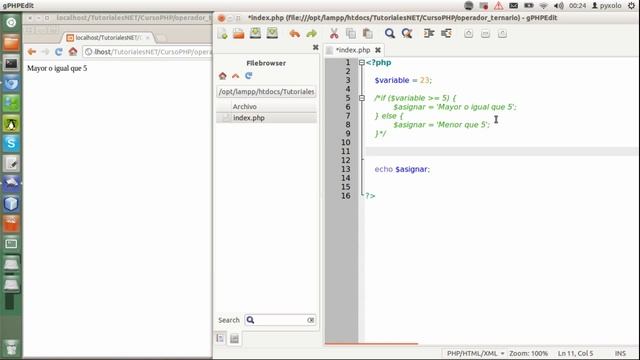Click the Save As toolbar icon
This screenshot has width=640, height=360.
(x=272, y=33)
